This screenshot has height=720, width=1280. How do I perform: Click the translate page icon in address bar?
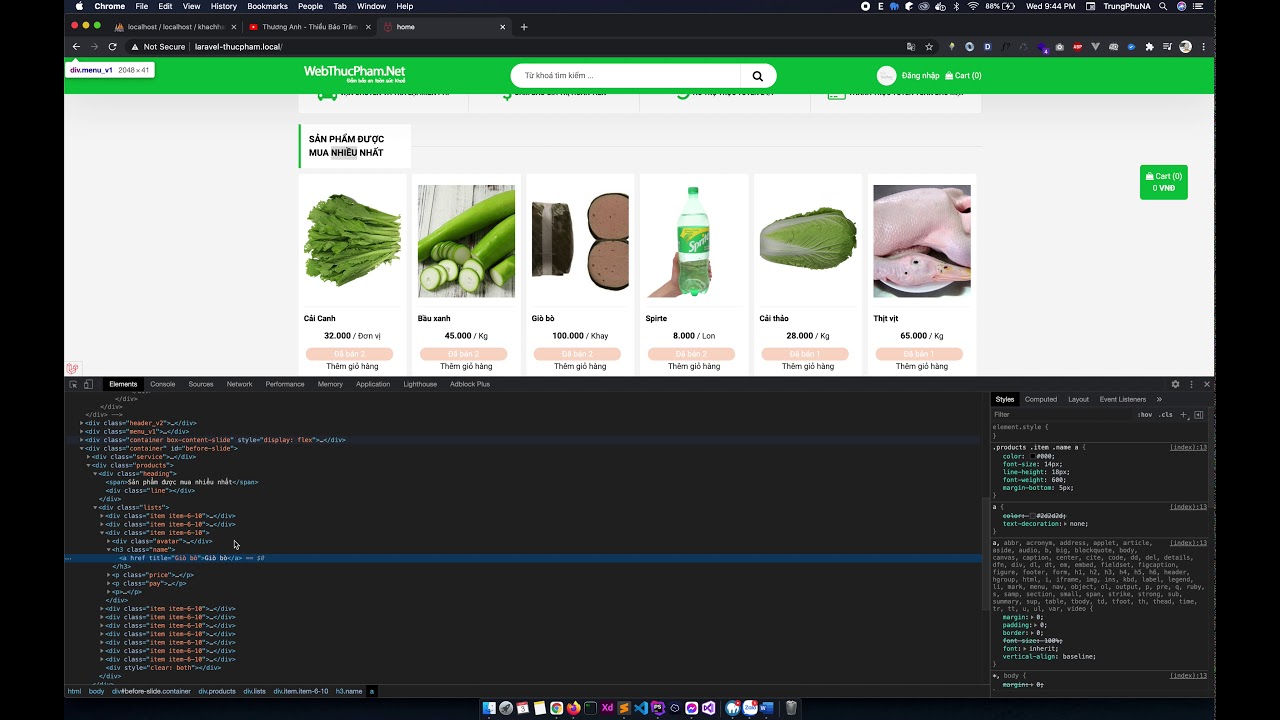point(910,47)
